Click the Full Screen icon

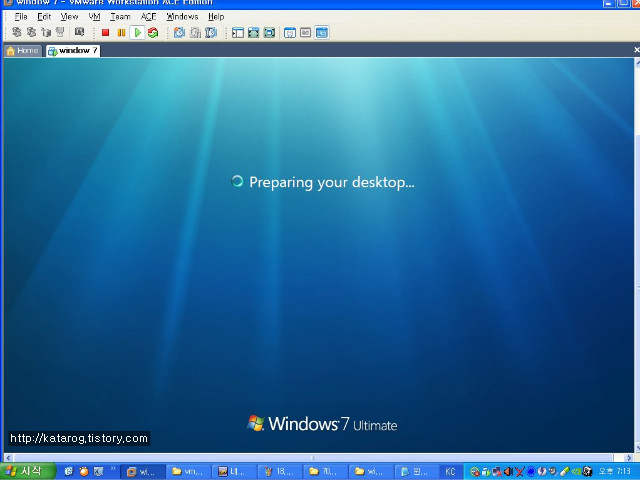click(253, 33)
